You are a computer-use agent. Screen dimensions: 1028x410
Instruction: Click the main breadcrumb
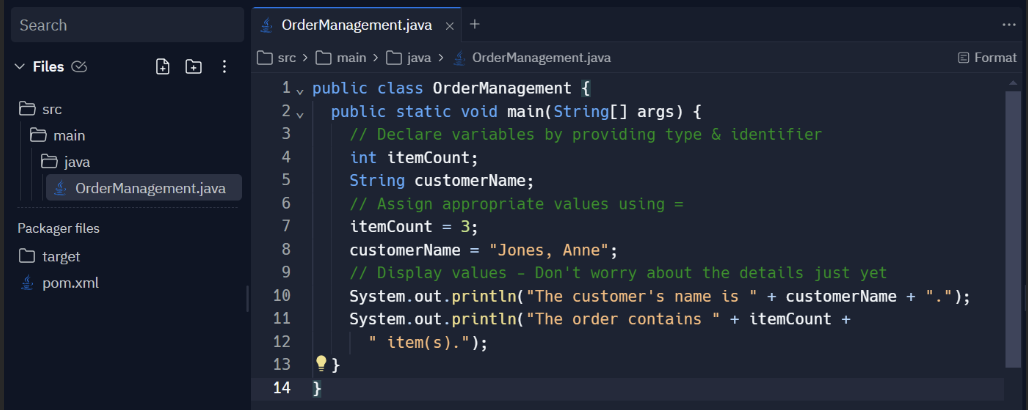tap(351, 58)
